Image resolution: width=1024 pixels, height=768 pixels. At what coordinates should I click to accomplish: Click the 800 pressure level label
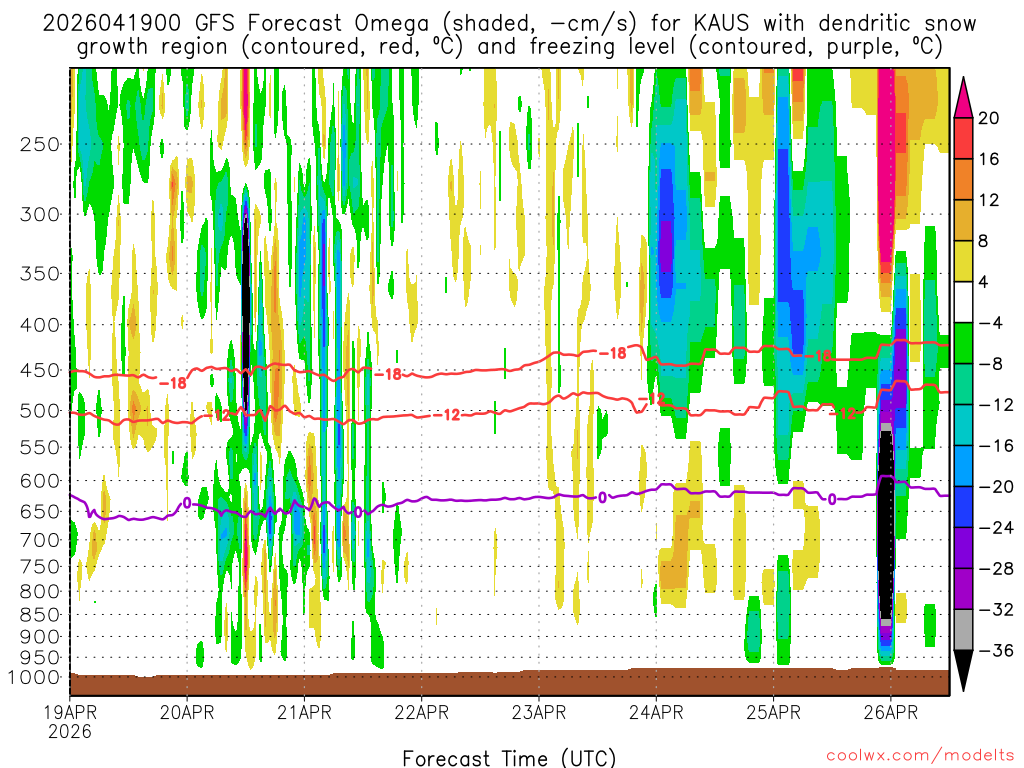[40, 591]
